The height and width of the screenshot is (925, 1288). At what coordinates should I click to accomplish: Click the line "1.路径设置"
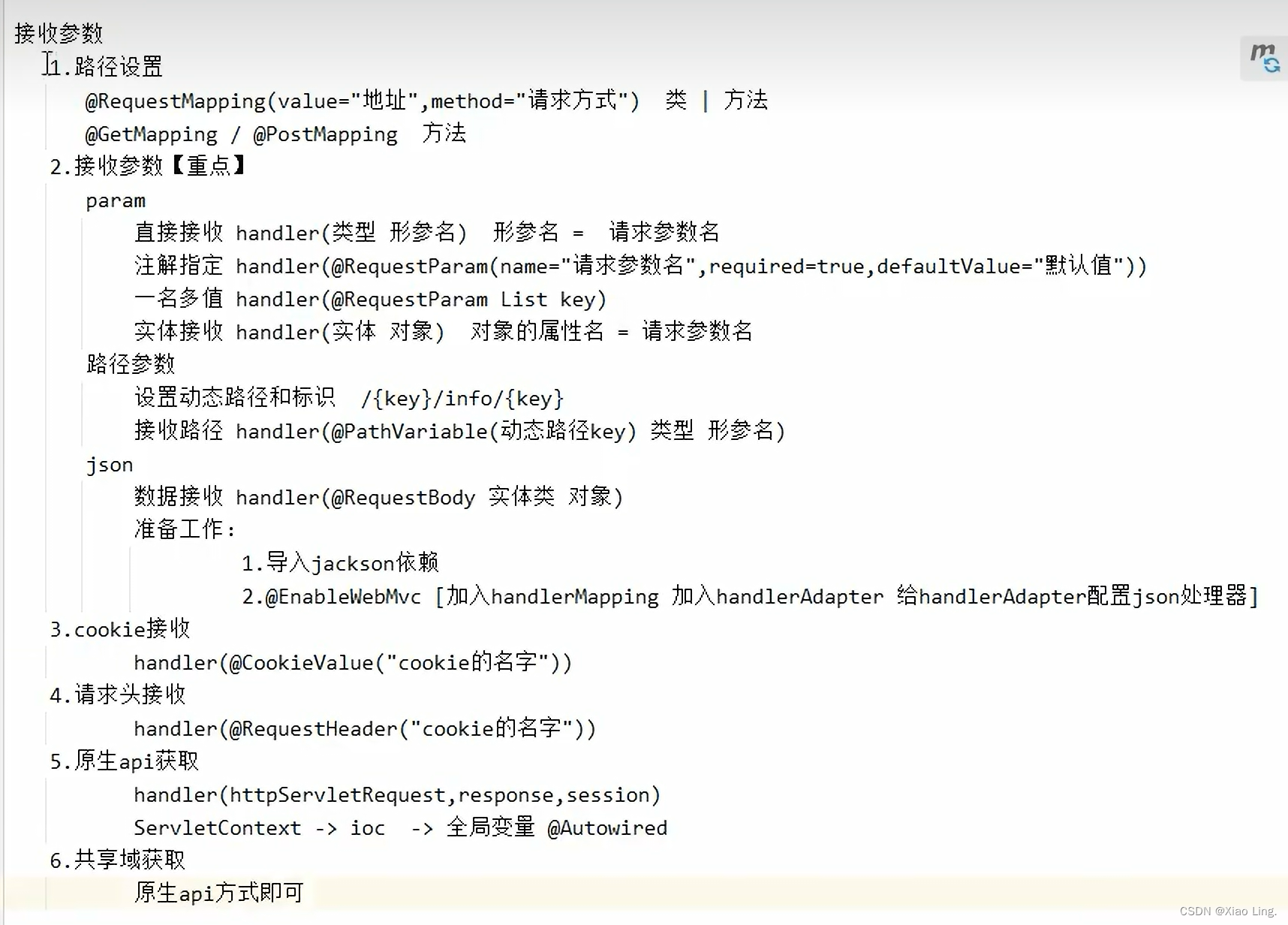pos(105,67)
